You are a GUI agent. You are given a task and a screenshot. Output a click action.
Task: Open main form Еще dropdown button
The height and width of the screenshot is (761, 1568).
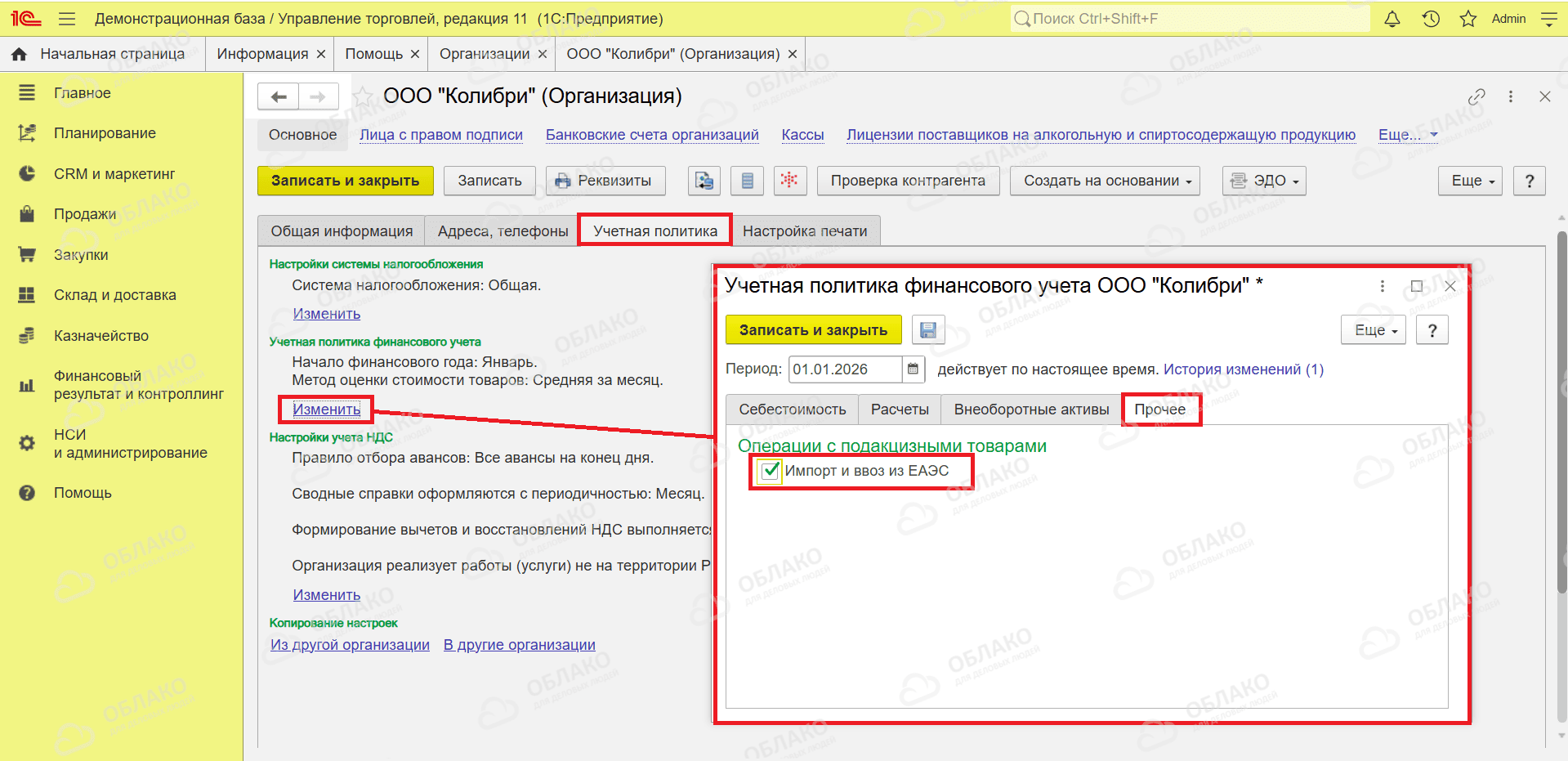pyautogui.click(x=1471, y=181)
